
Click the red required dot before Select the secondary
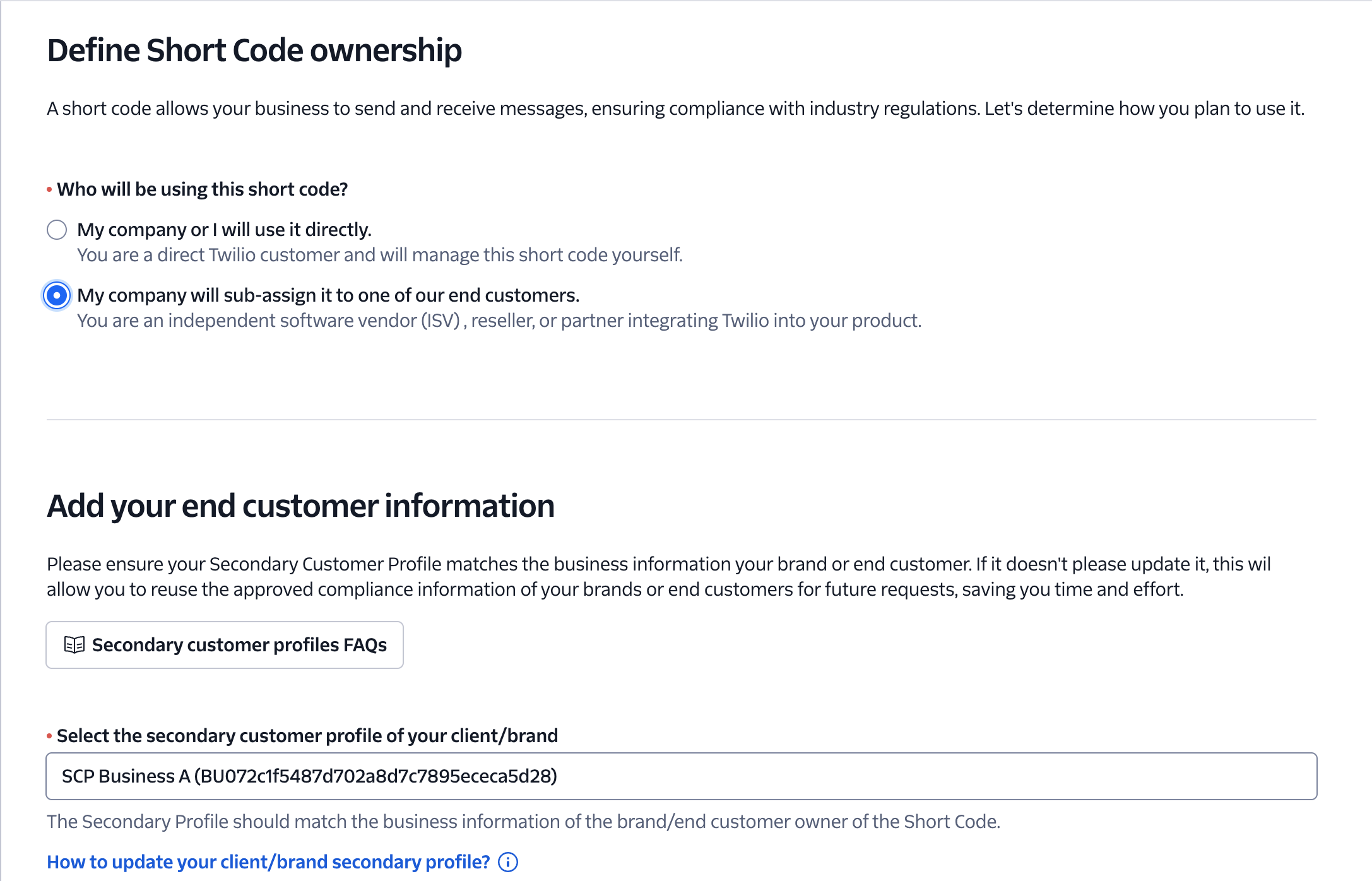click(x=49, y=736)
